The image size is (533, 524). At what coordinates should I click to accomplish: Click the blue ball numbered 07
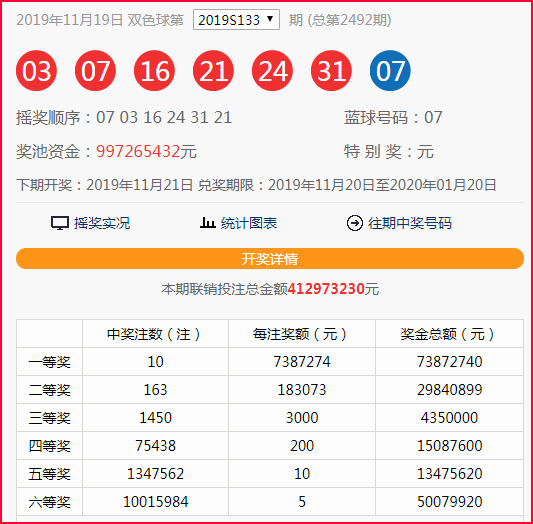[x=390, y=71]
